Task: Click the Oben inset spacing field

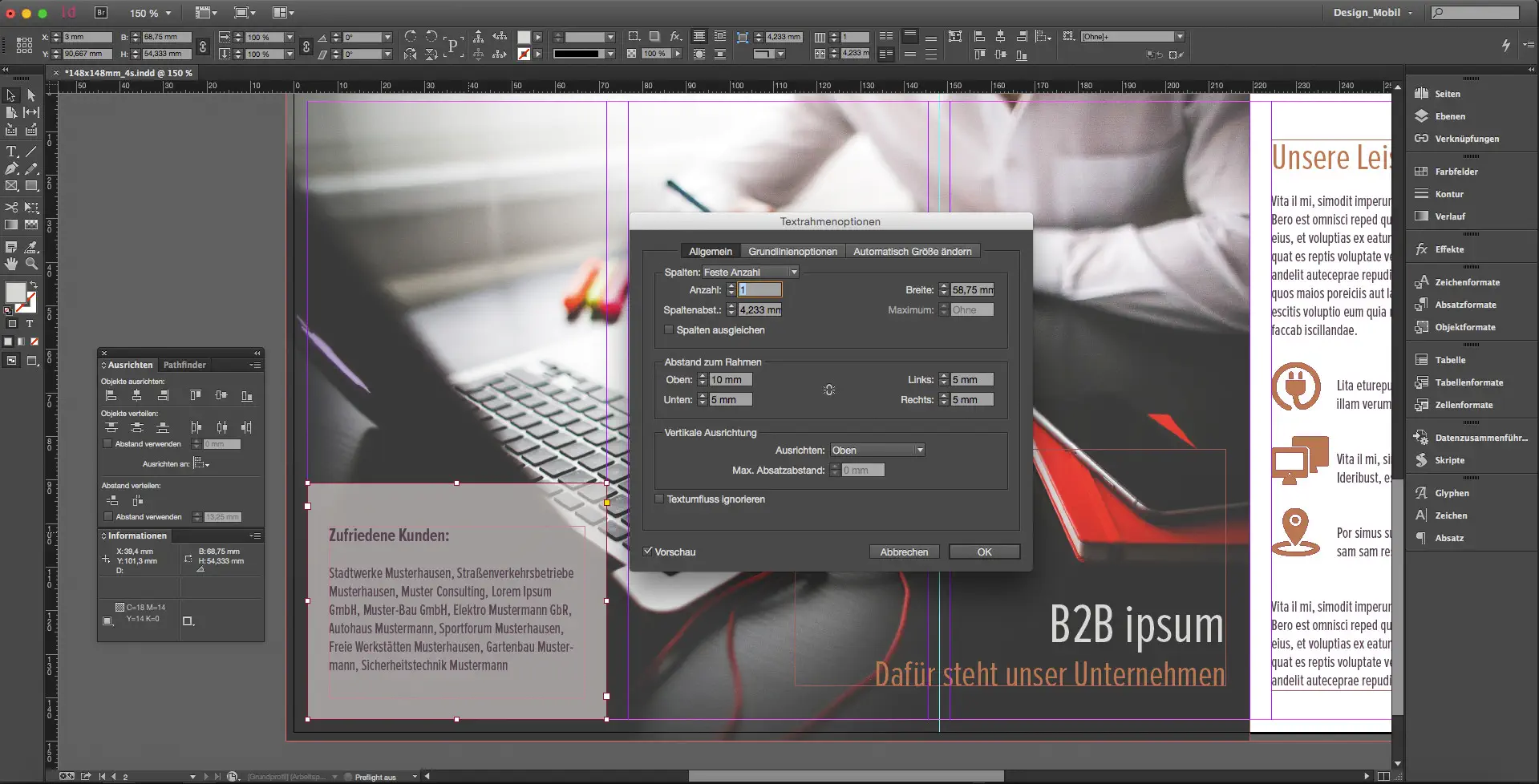Action: click(x=731, y=380)
